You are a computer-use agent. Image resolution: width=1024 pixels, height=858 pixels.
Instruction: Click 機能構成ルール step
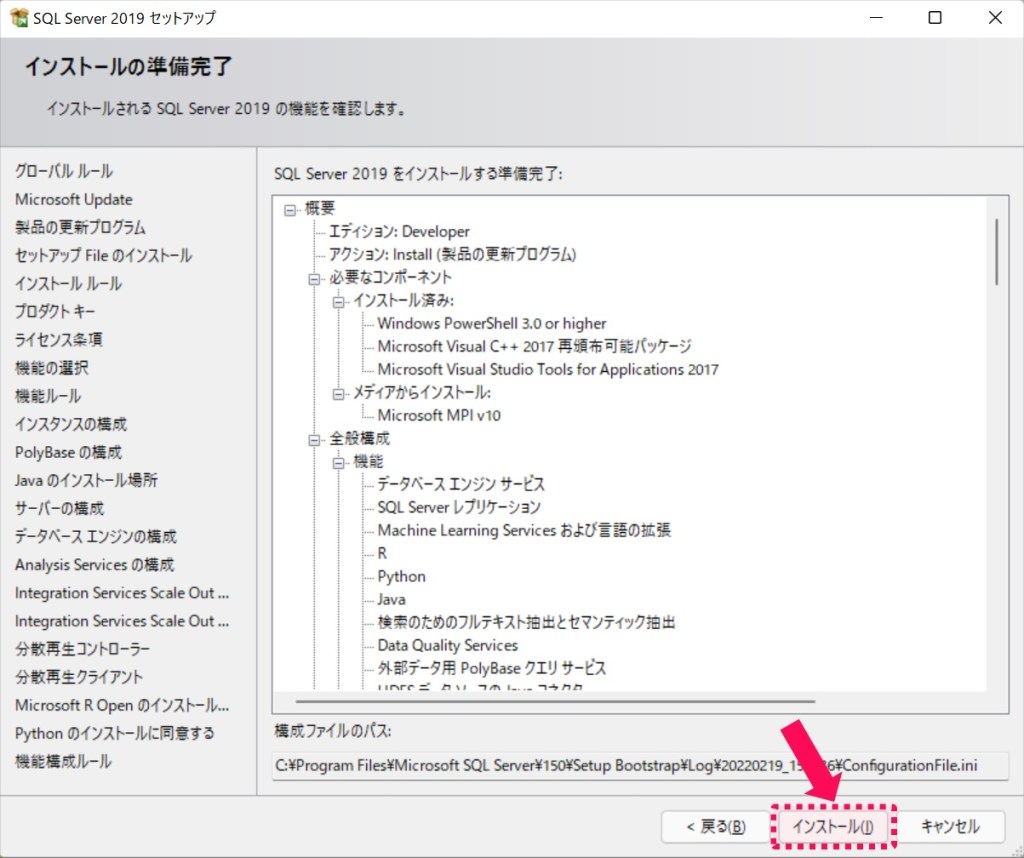pos(63,761)
